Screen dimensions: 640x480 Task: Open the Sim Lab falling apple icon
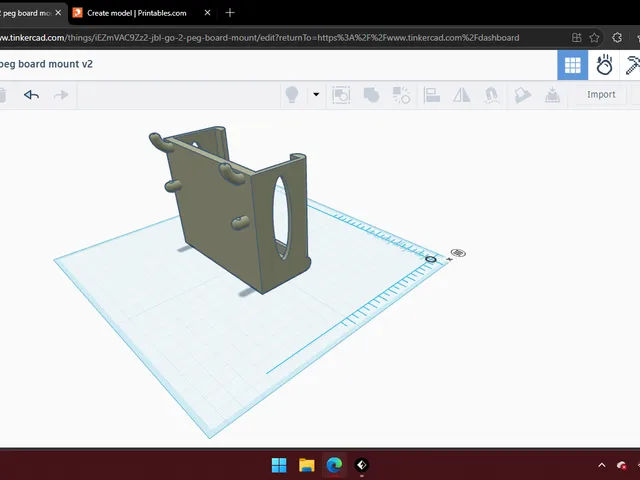[604, 65]
